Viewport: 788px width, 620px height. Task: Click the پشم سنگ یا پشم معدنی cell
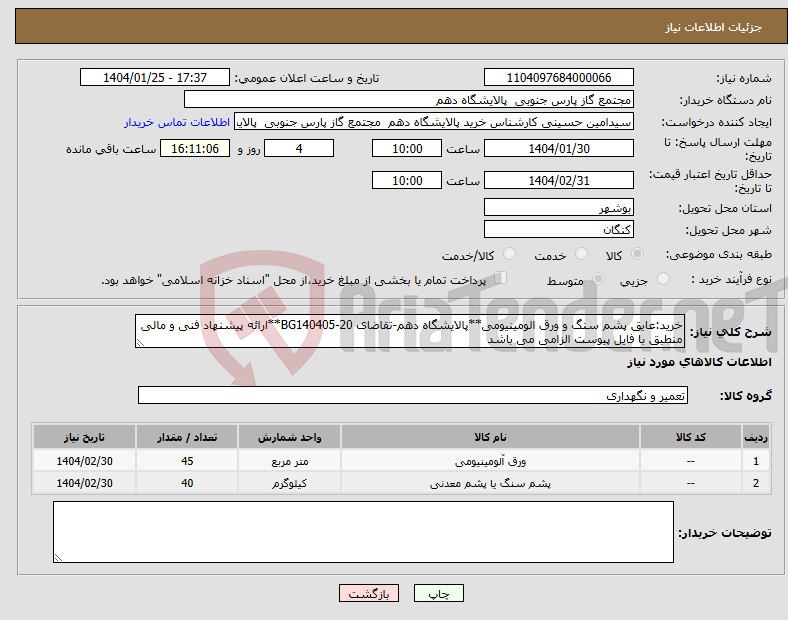(490, 483)
